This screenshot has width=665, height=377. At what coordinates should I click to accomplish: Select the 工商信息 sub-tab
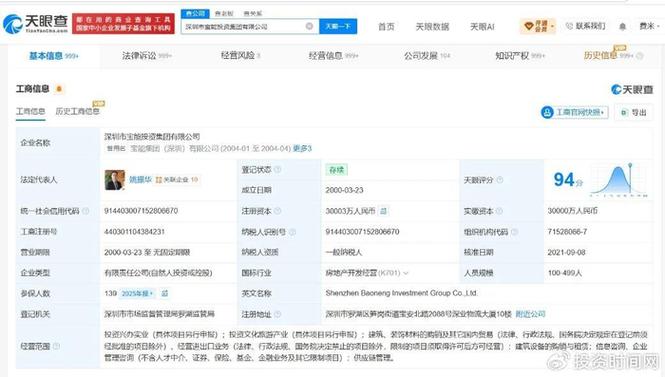[31, 112]
